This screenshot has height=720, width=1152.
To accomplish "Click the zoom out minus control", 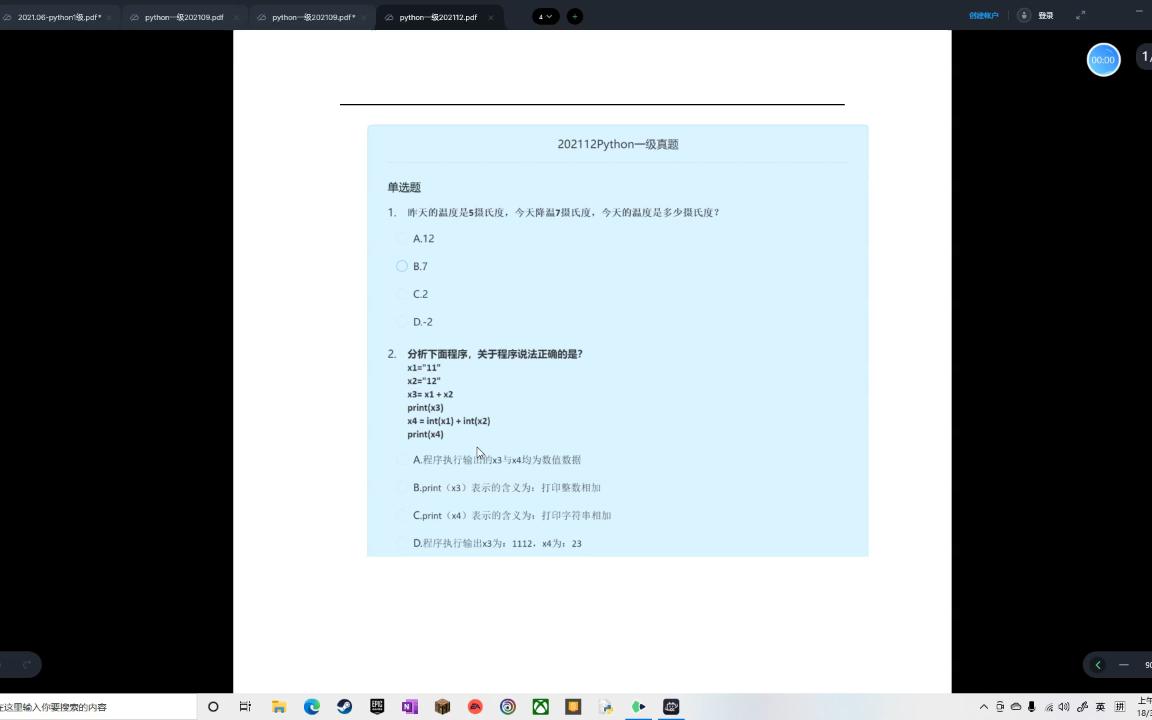I will [x=1125, y=664].
